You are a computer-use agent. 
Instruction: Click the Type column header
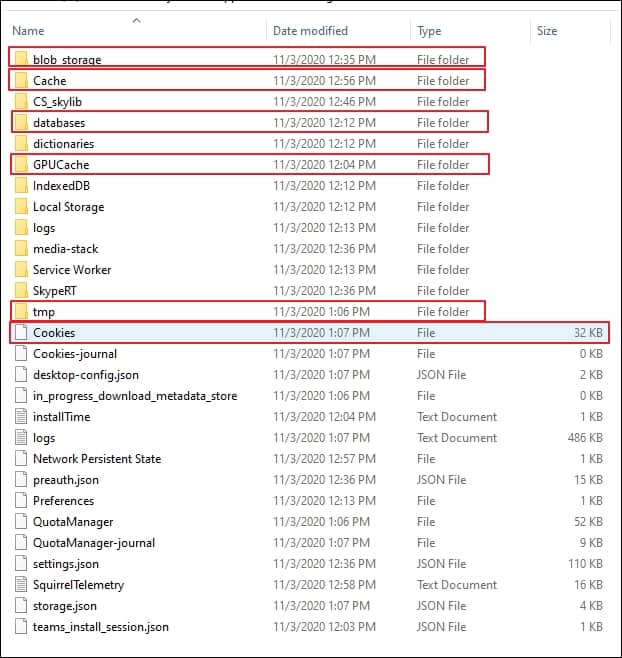[429, 31]
